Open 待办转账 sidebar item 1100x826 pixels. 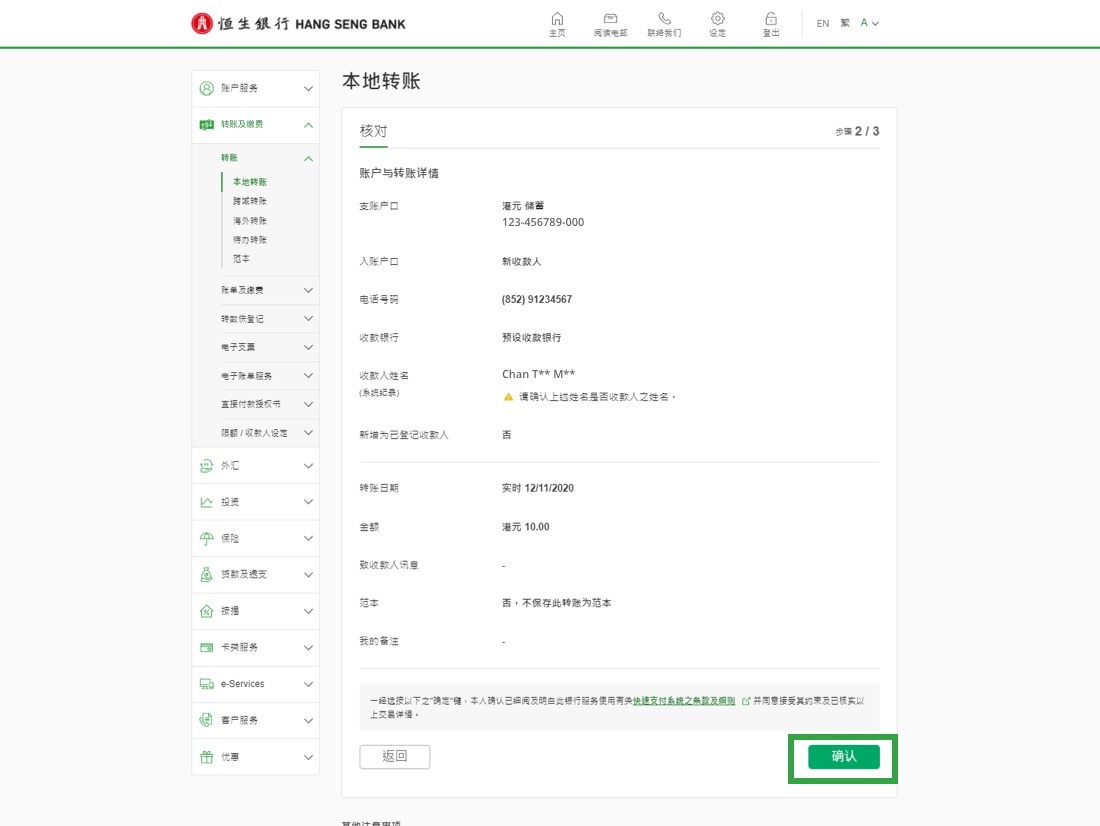point(250,240)
